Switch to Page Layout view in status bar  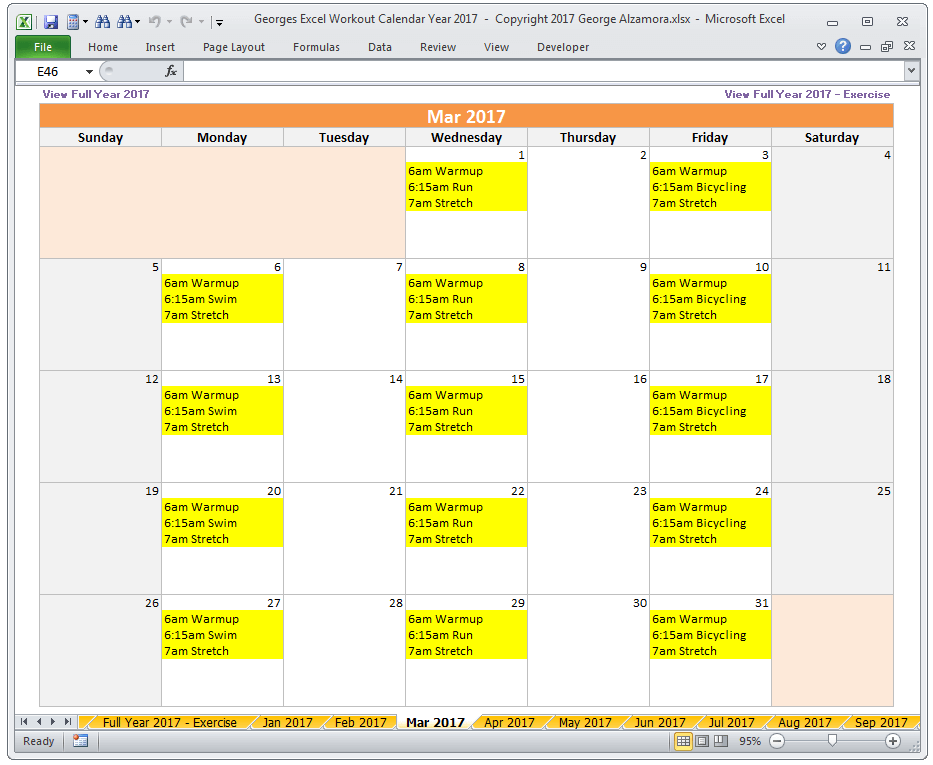[x=701, y=741]
